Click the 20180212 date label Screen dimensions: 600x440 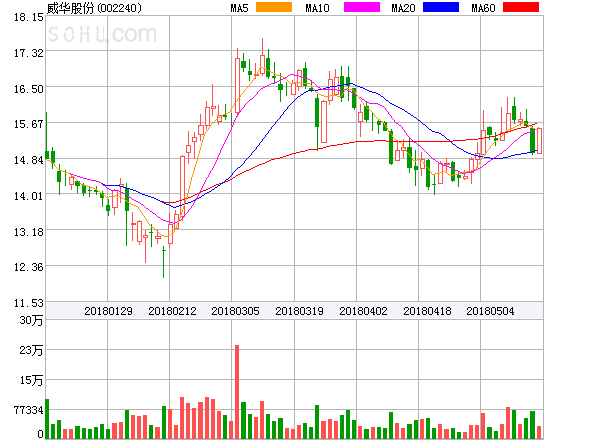pyautogui.click(x=172, y=311)
